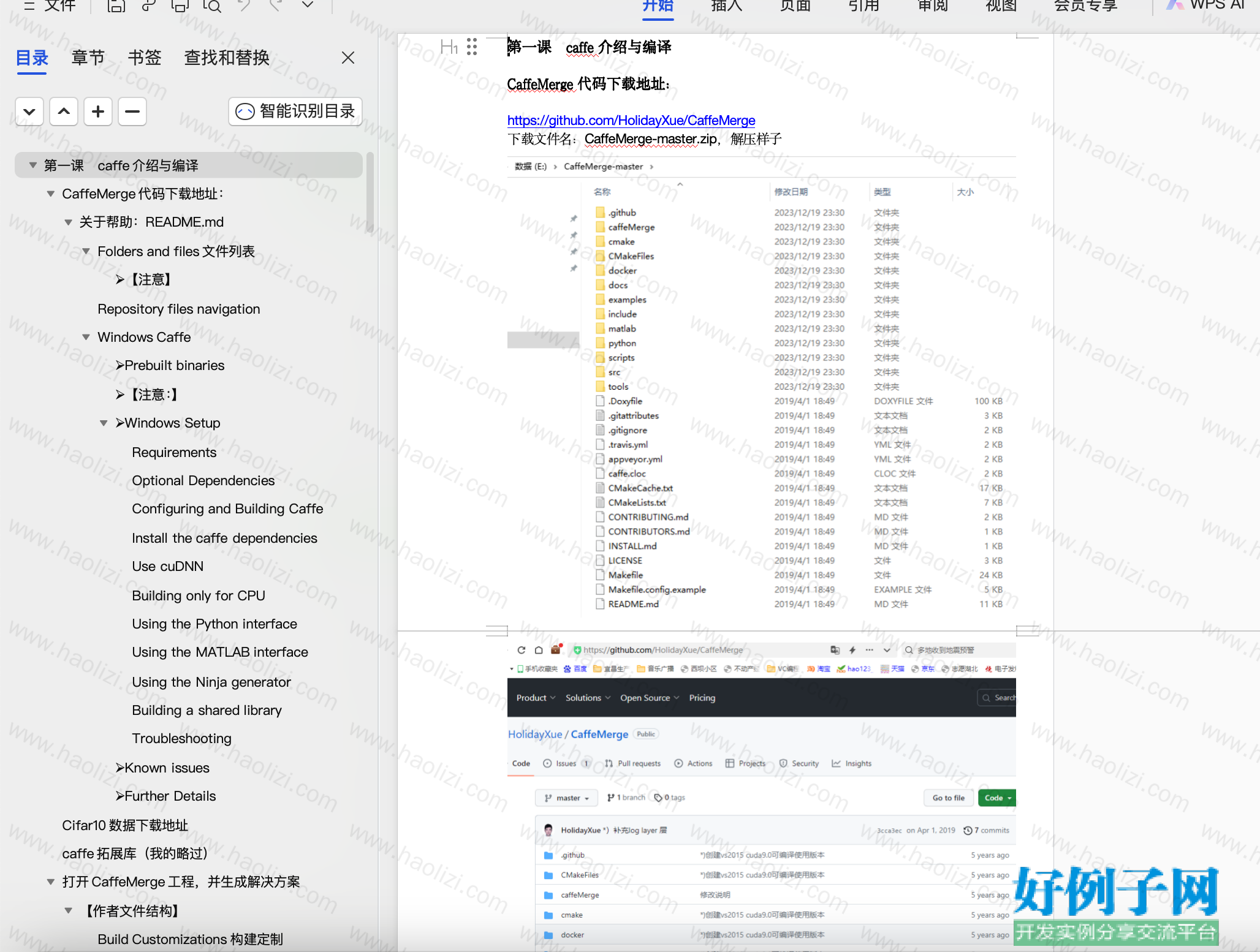Select the 会员专享 ribbon tab
This screenshot has height=952, width=1260.
[1086, 6]
